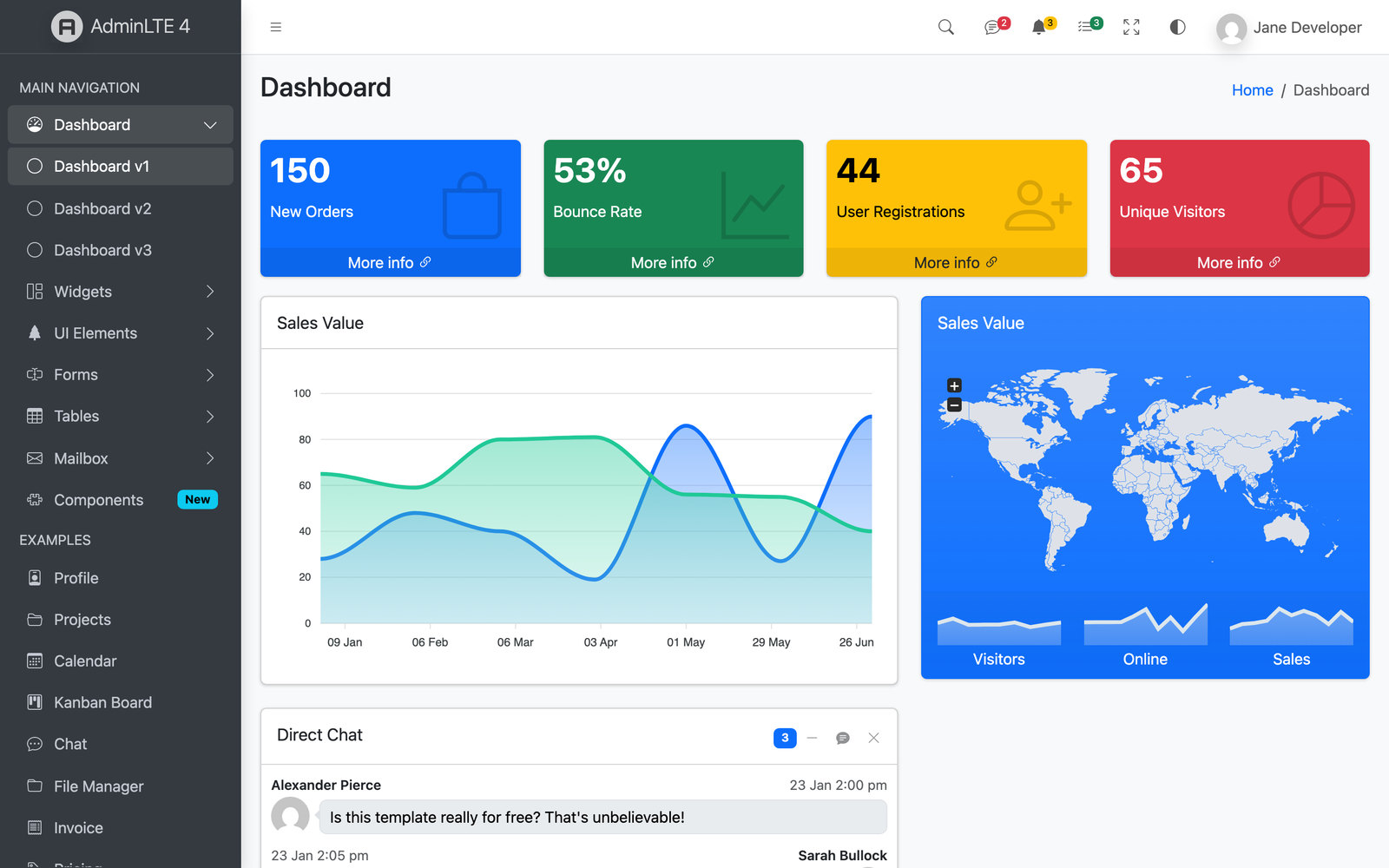
Task: Click the line chart icon on Bounce Rate
Action: pos(755,206)
